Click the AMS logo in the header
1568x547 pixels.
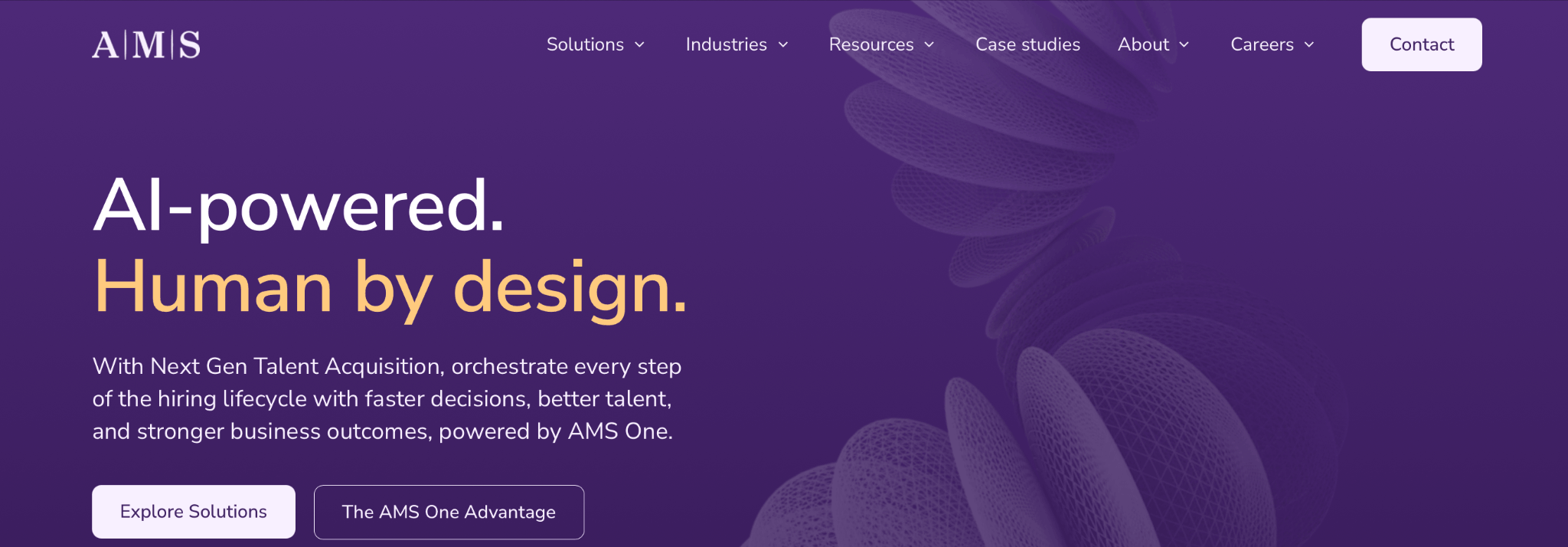146,44
